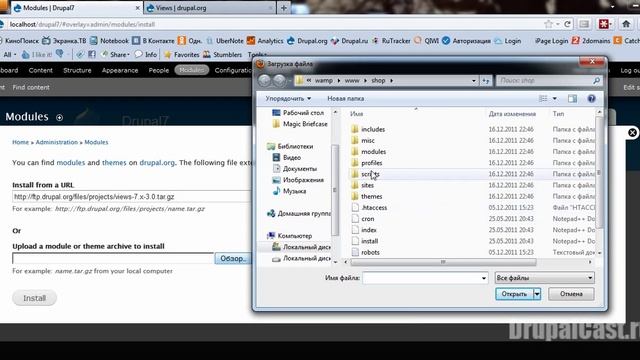This screenshot has width=640, height=360.
Task: Open Modules admin menu item
Action: [191, 70]
